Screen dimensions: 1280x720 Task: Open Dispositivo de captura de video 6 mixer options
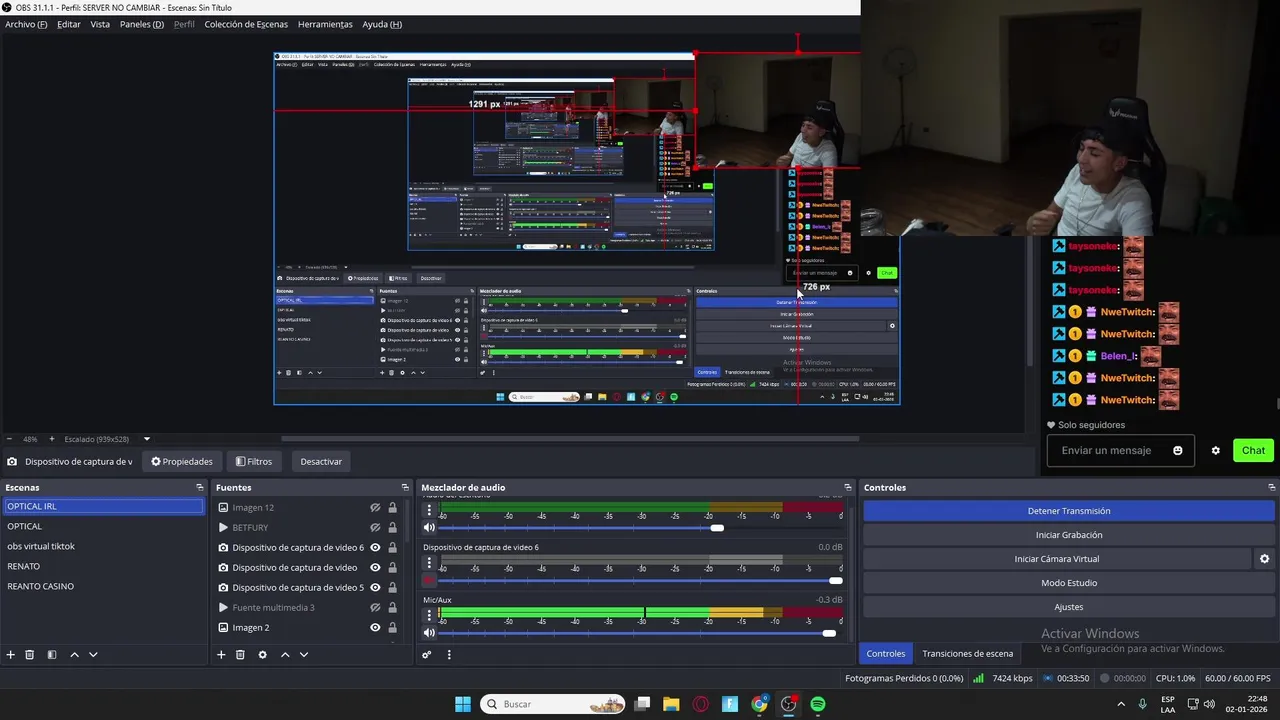(429, 563)
